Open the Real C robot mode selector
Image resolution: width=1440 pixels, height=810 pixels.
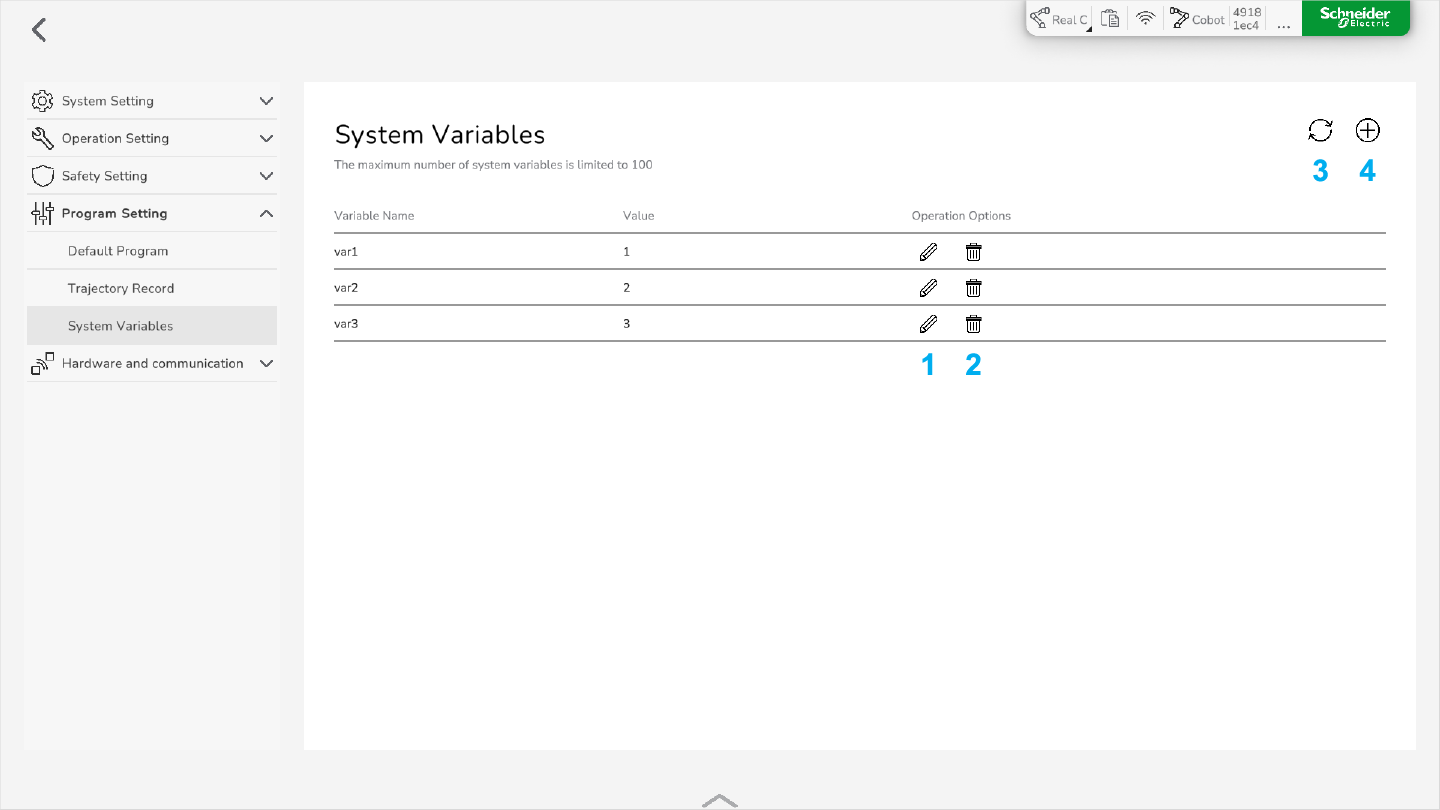[x=1060, y=19]
